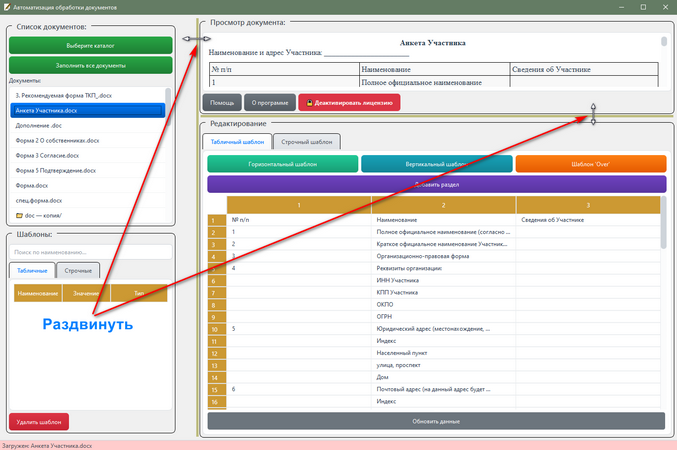Click cell 'Почтовый адрес (на данный адрес будет ...'
Viewport: 677px width, 450px height.
[x=443, y=389]
